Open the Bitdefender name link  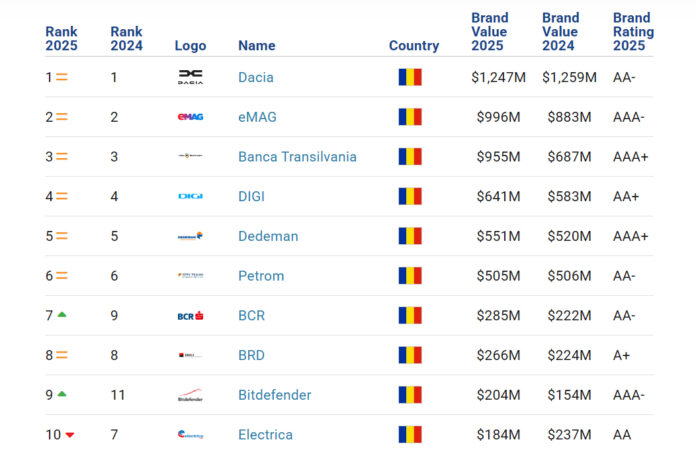pyautogui.click(x=274, y=395)
